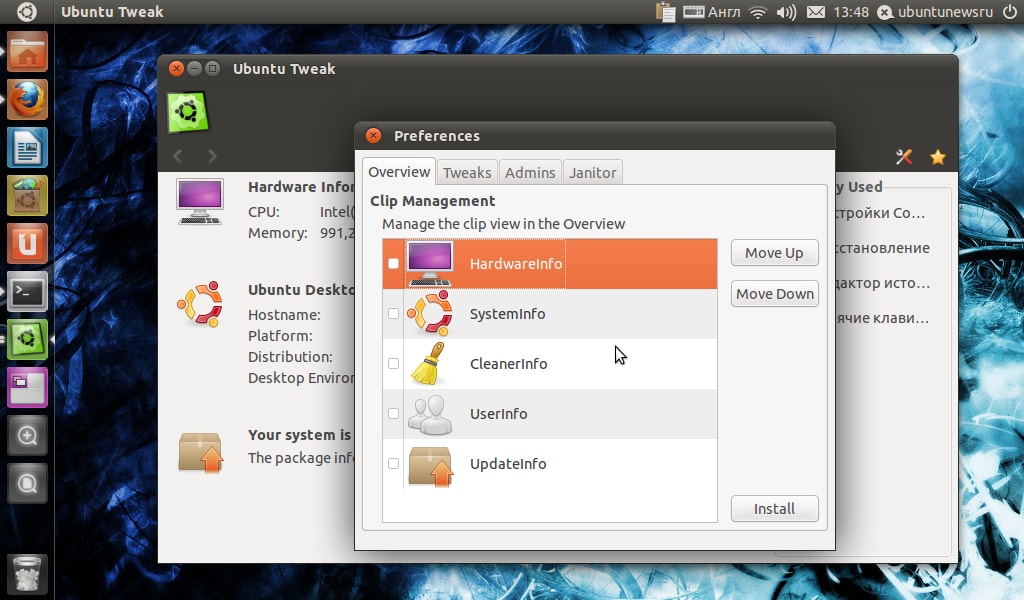Select Ubuntu Tweak icon in the launcher
The image size is (1024, 600).
coord(27,339)
